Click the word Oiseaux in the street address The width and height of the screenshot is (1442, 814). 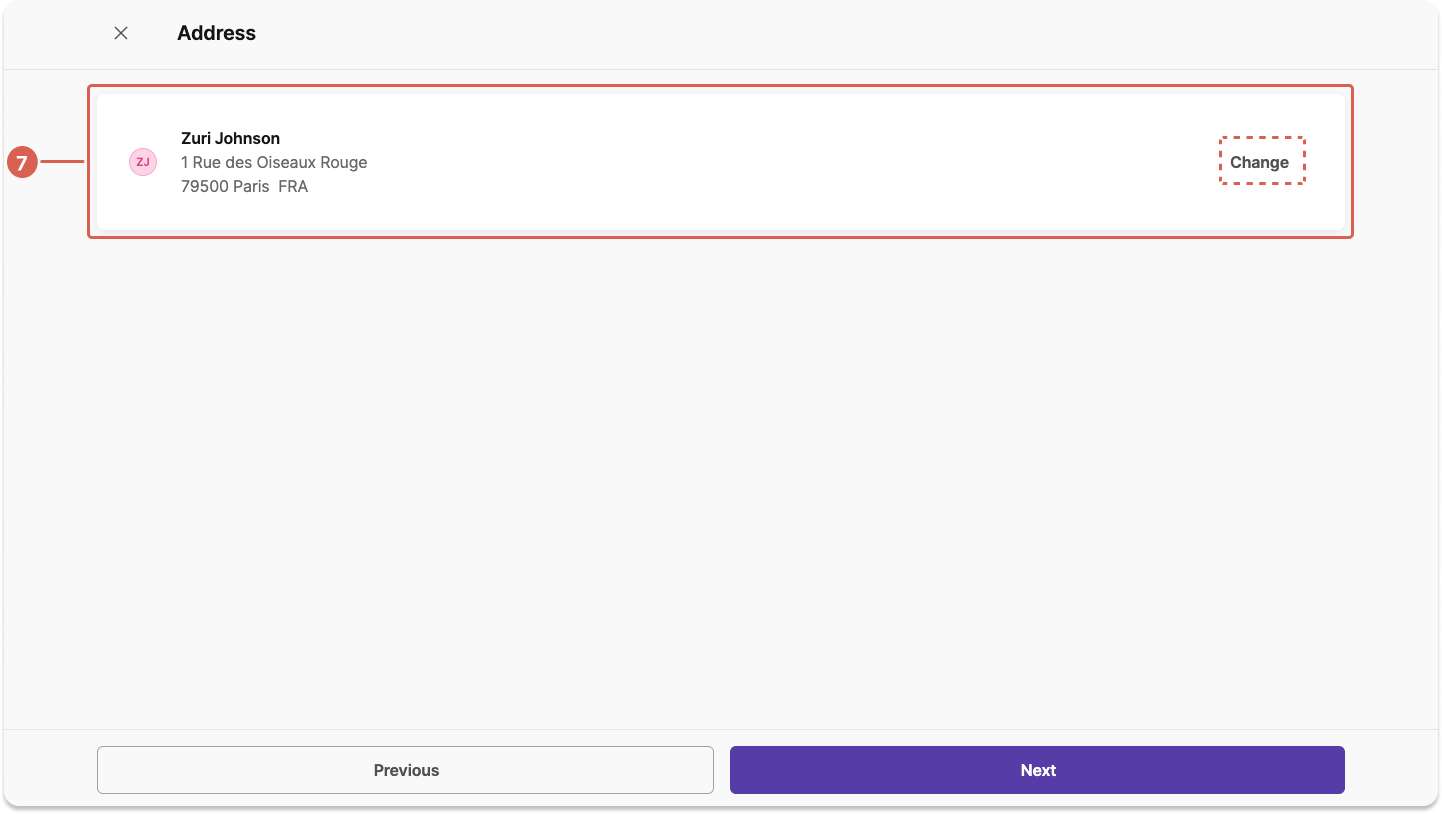[286, 162]
